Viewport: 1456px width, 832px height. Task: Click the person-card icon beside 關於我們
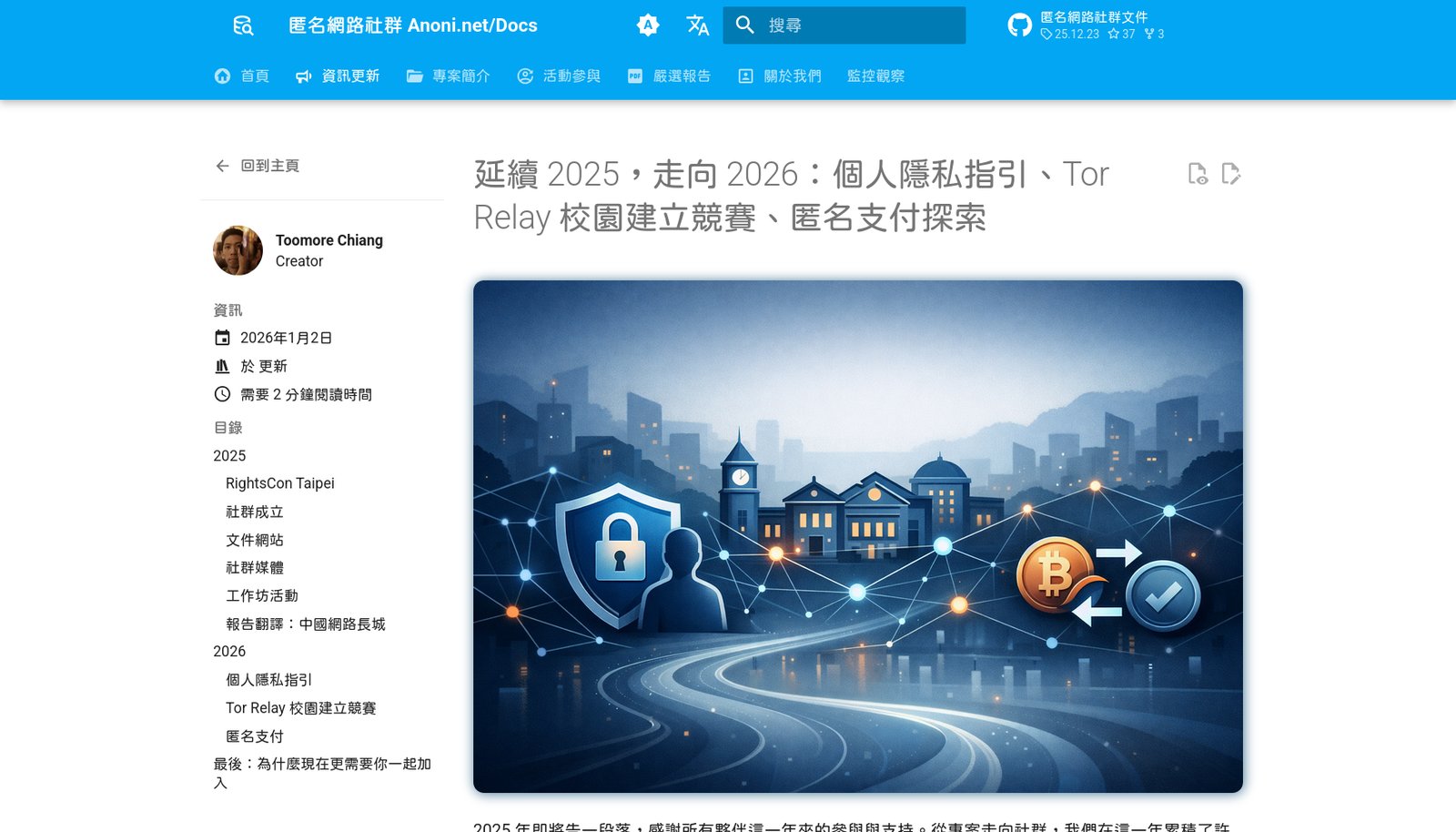tap(745, 76)
